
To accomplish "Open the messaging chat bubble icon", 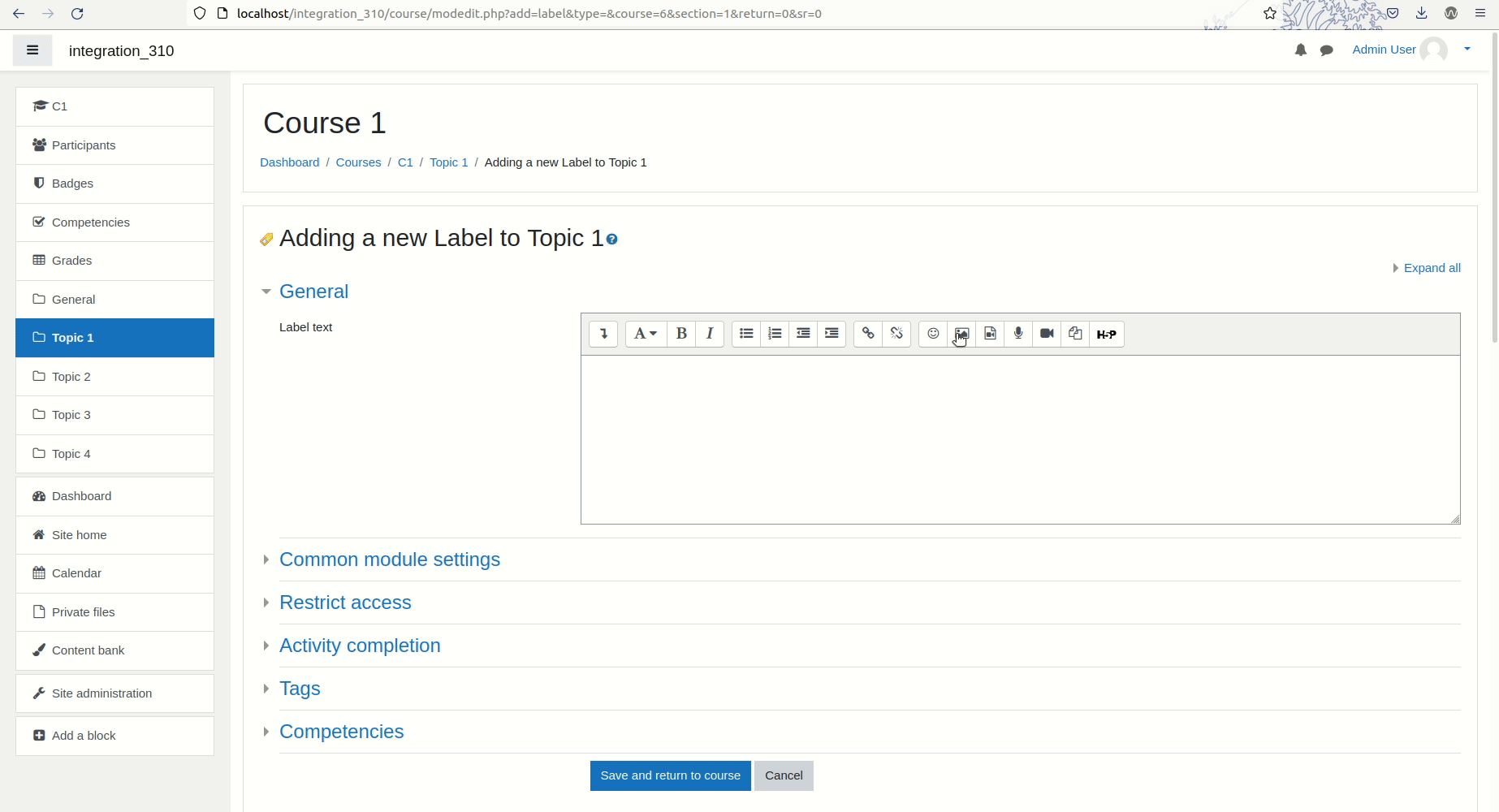I will pos(1327,50).
